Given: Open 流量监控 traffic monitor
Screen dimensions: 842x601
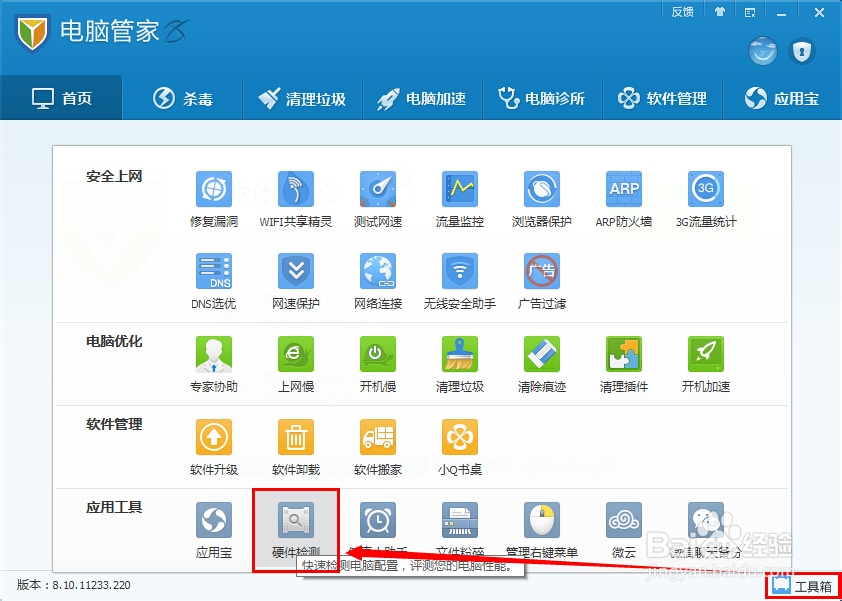Looking at the screenshot, I should tap(460, 200).
